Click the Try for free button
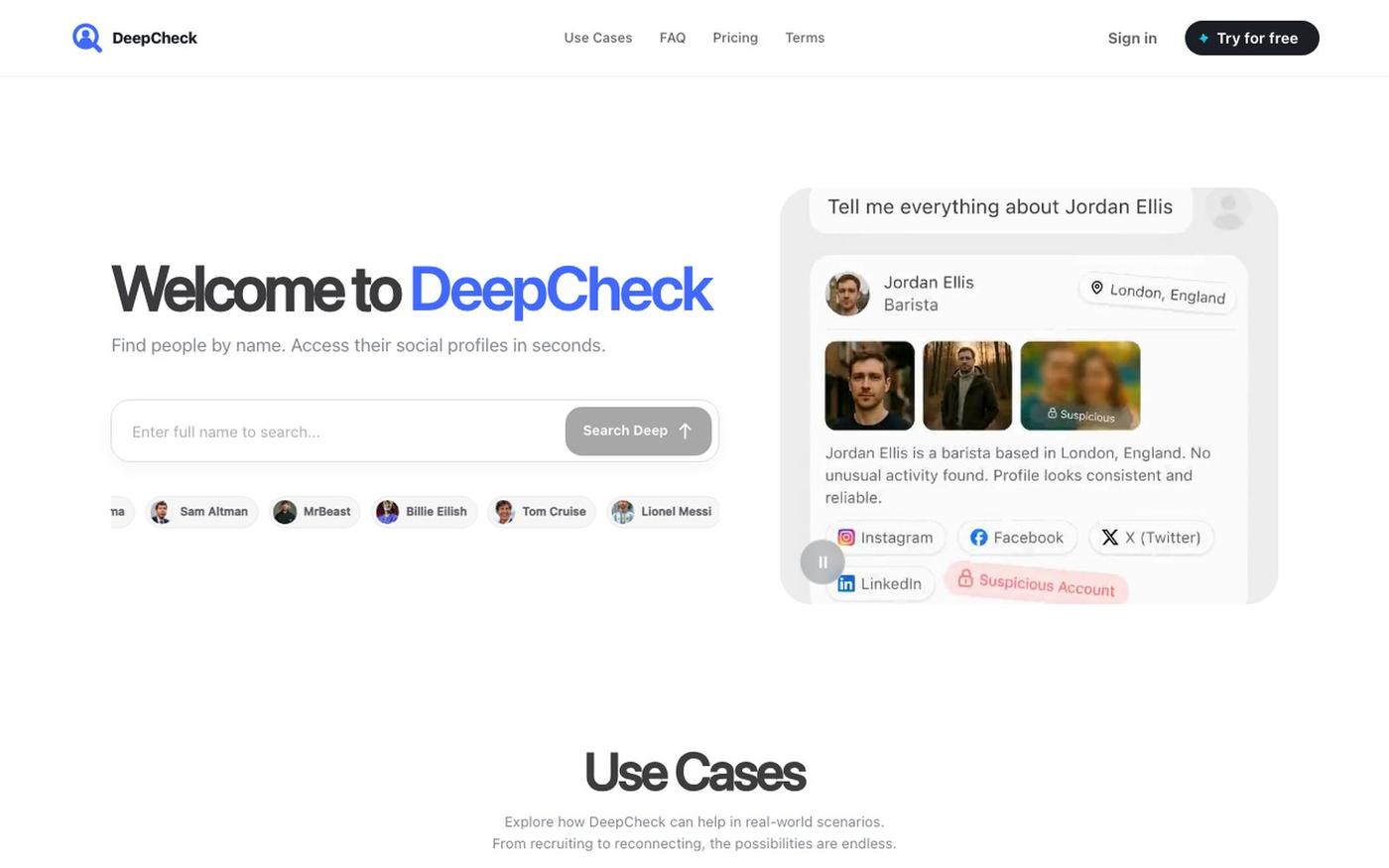Image resolution: width=1389 pixels, height=868 pixels. click(x=1252, y=38)
